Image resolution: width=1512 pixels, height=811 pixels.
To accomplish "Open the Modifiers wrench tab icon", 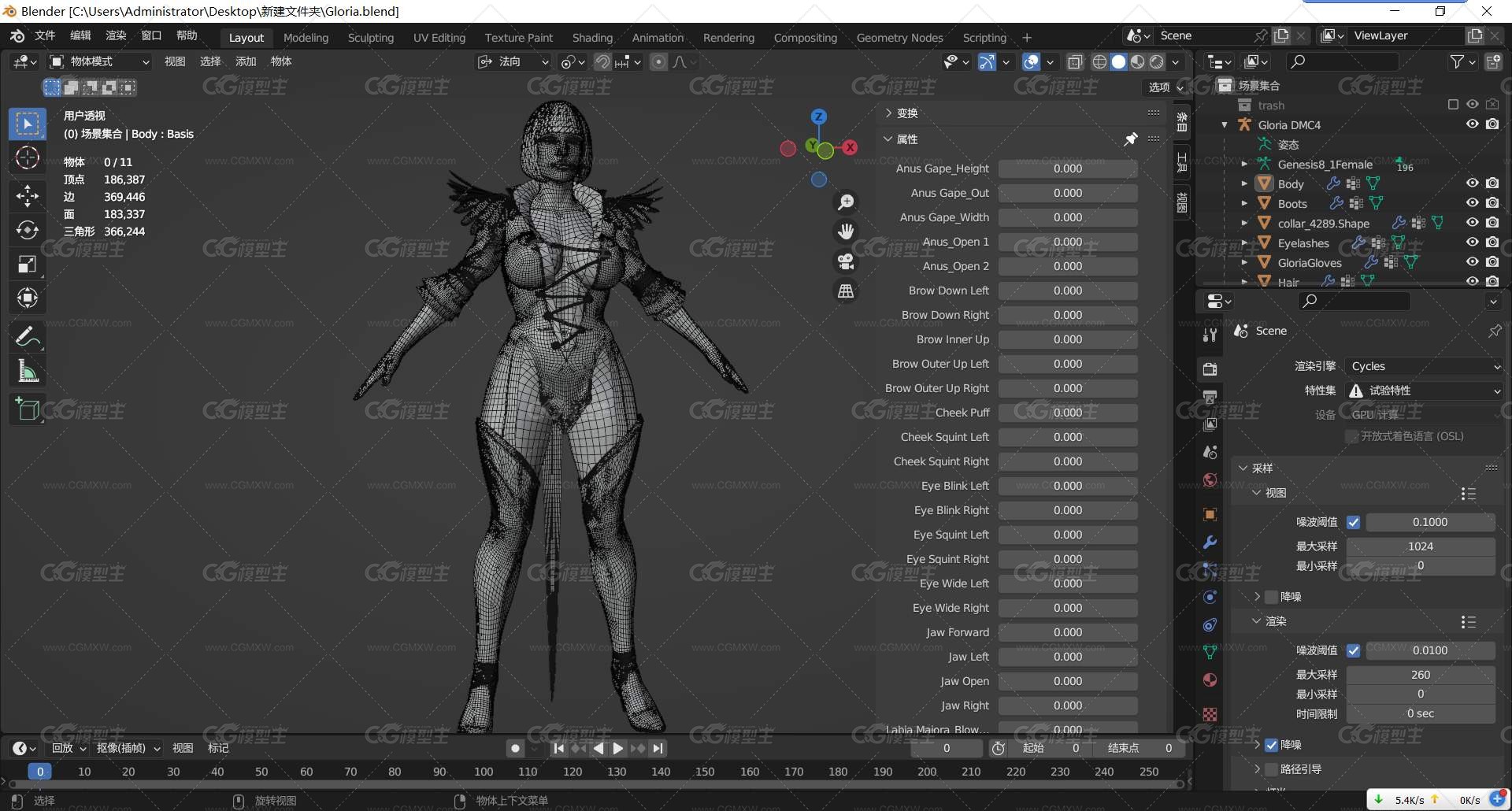I will point(1210,542).
